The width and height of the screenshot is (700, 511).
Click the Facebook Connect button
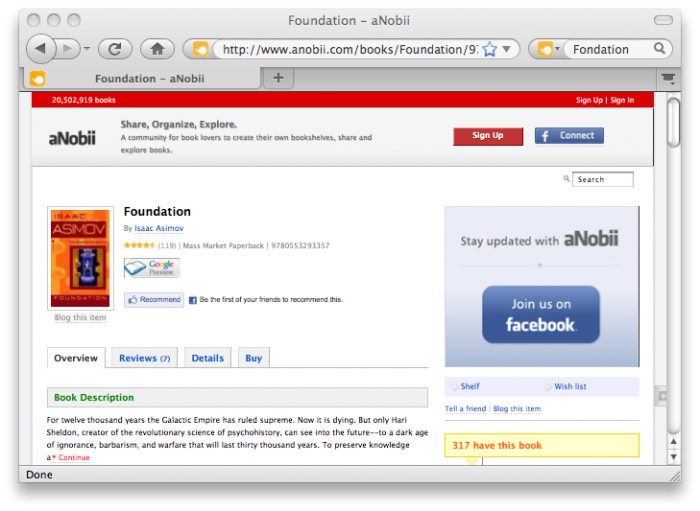tap(569, 136)
